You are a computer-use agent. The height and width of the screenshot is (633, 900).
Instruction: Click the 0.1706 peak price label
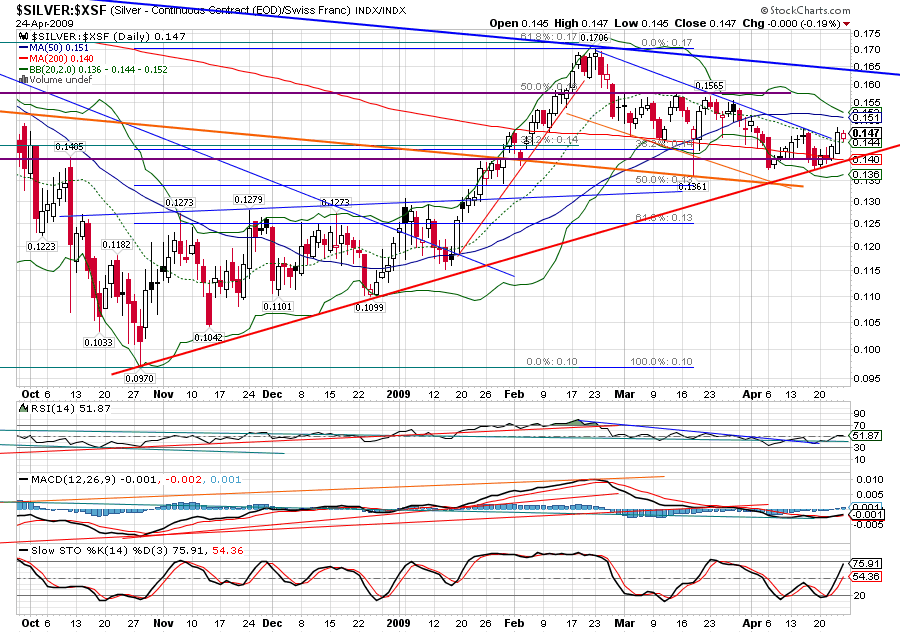pyautogui.click(x=593, y=37)
